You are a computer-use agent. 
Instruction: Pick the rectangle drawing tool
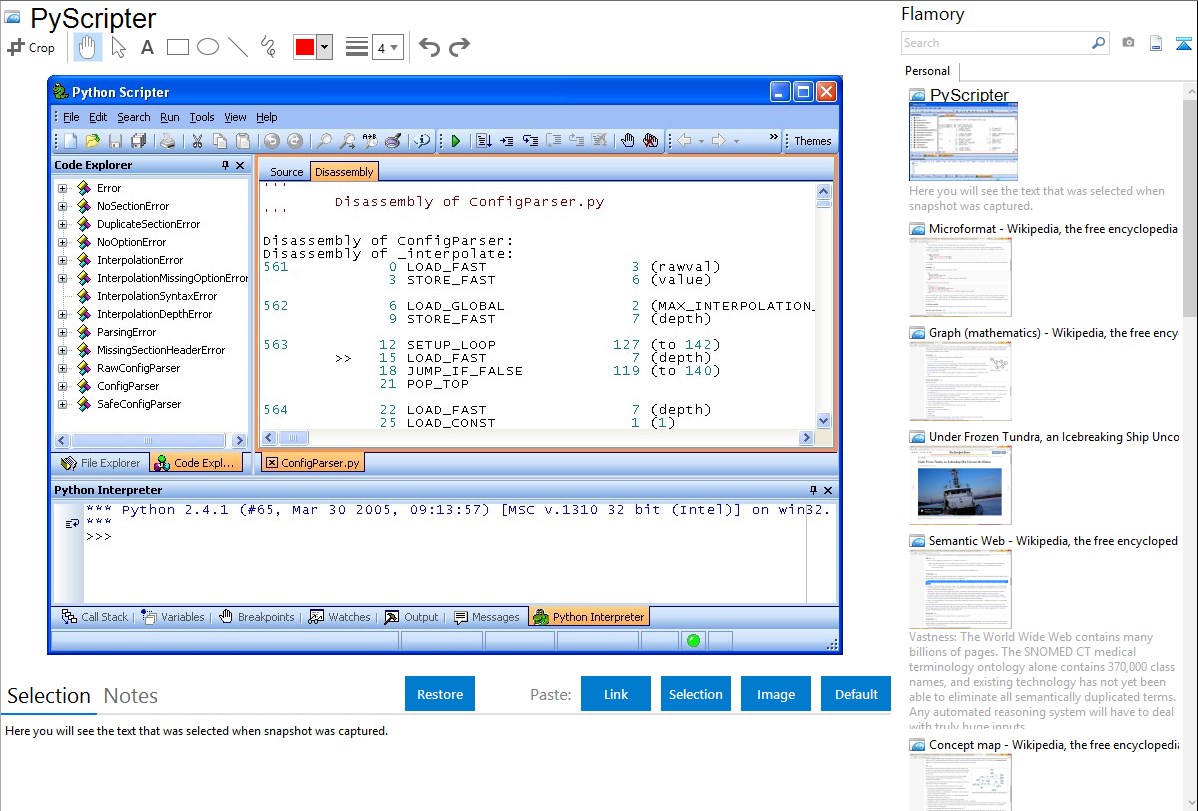click(177, 47)
